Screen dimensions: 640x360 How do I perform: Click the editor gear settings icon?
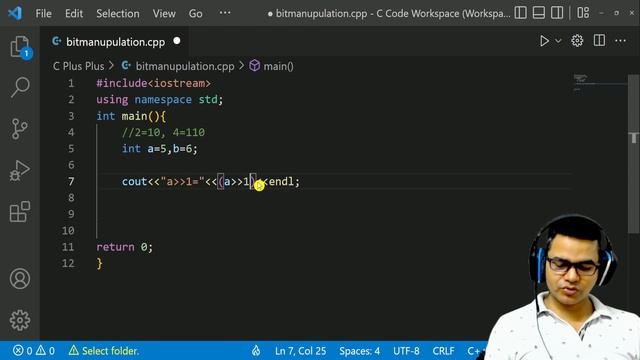coord(577,41)
